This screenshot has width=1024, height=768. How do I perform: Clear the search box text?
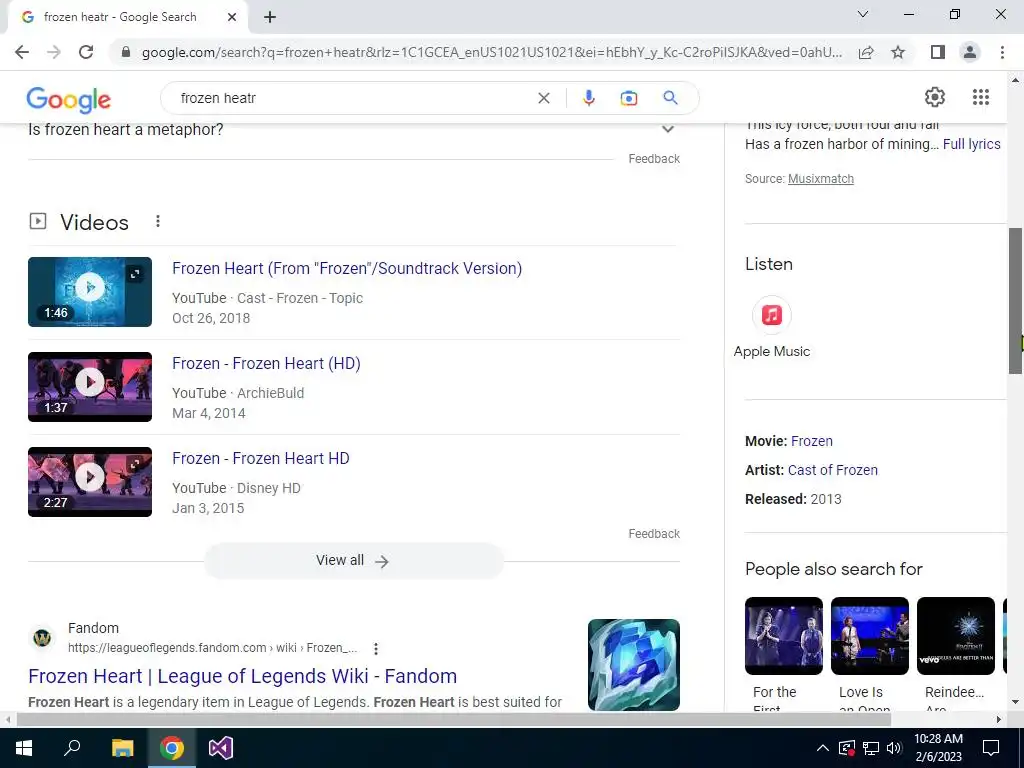[543, 98]
